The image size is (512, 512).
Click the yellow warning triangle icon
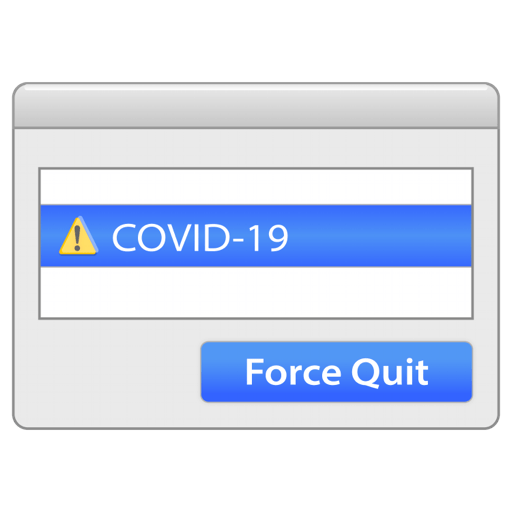78,236
